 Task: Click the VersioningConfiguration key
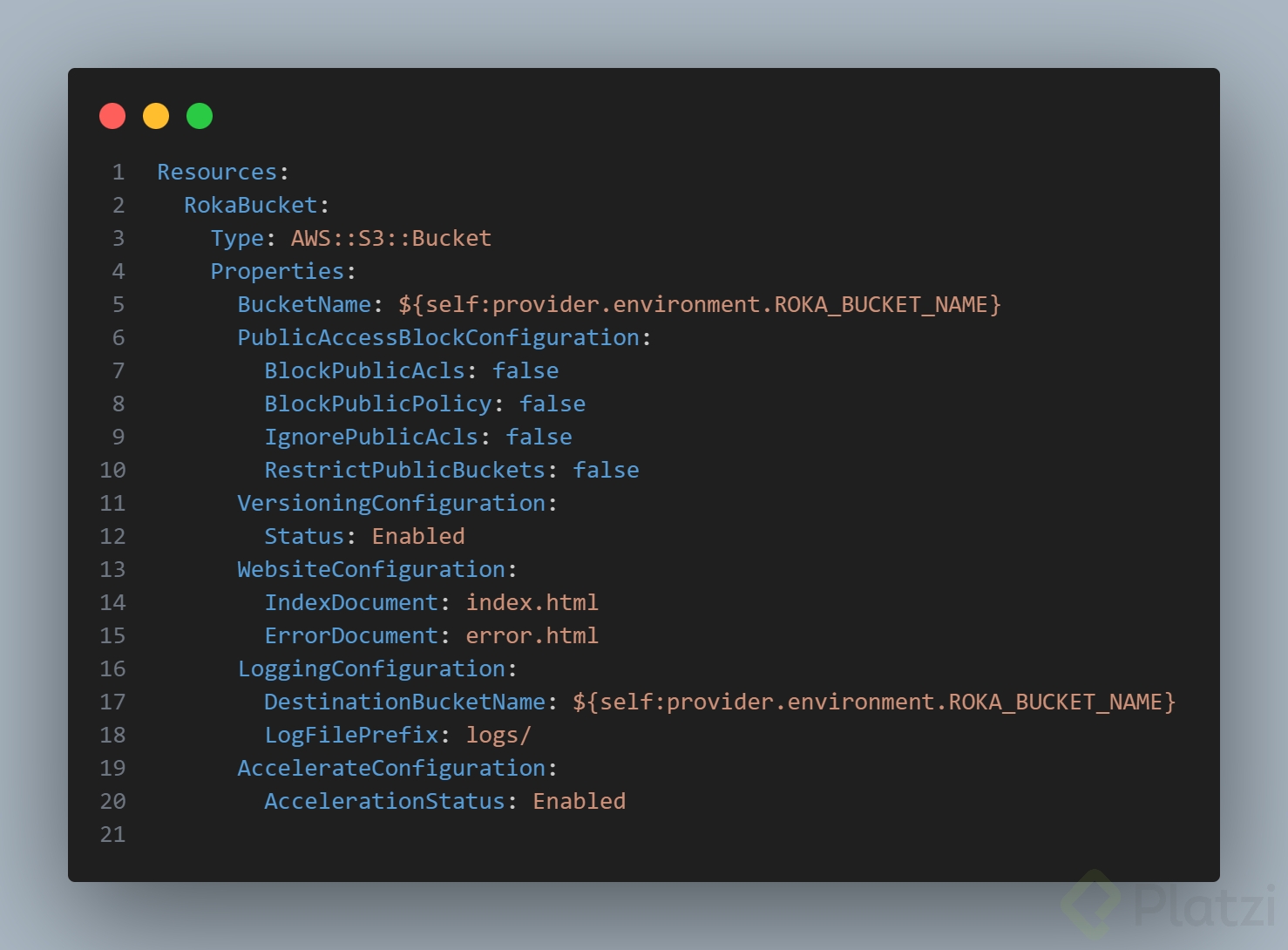[x=391, y=503]
